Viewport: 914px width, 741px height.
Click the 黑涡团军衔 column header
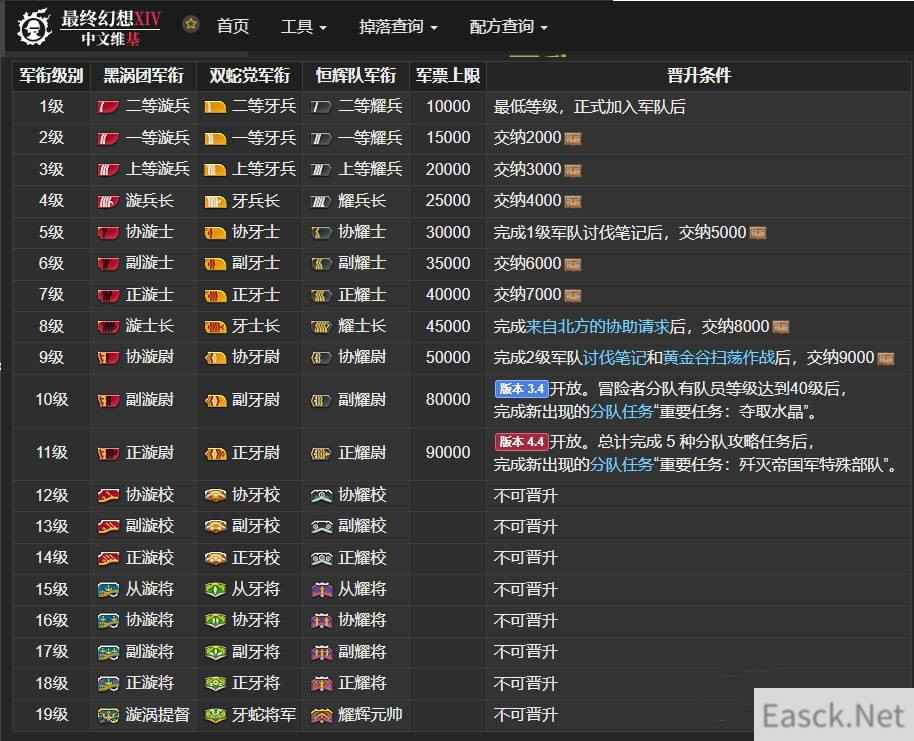pyautogui.click(x=143, y=76)
